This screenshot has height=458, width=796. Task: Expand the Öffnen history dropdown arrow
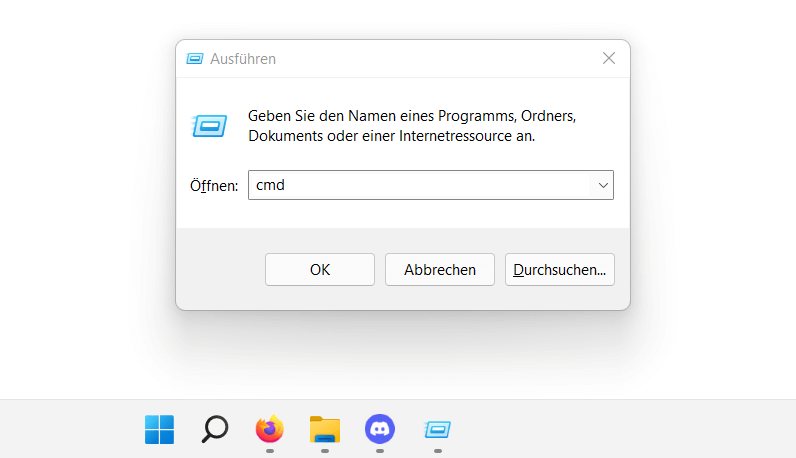pyautogui.click(x=603, y=185)
